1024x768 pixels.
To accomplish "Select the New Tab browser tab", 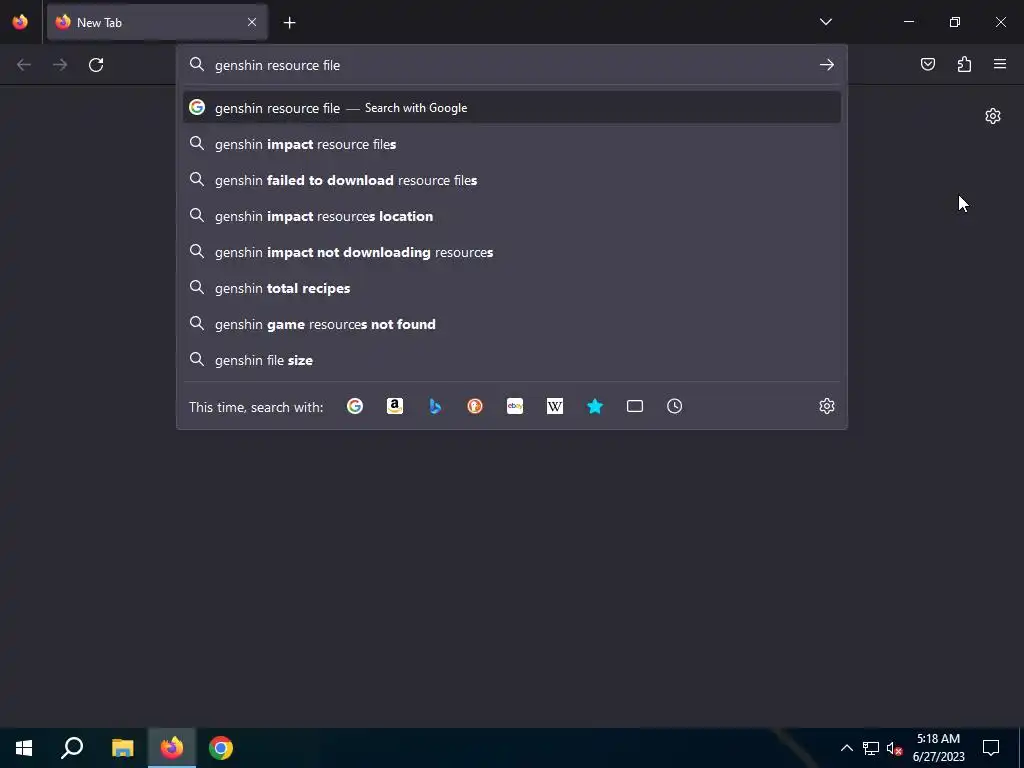I will click(x=157, y=22).
